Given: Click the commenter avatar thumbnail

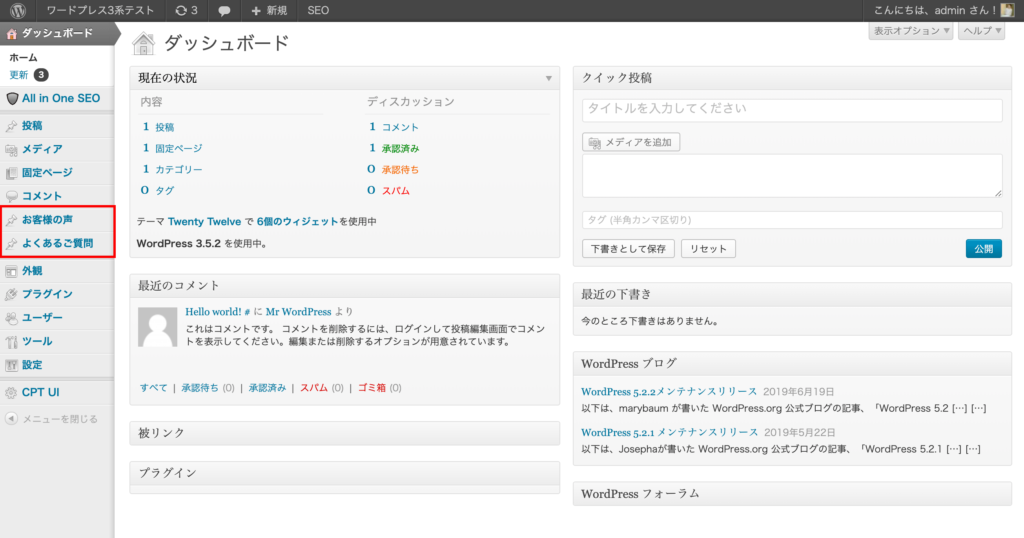Looking at the screenshot, I should click(x=157, y=327).
